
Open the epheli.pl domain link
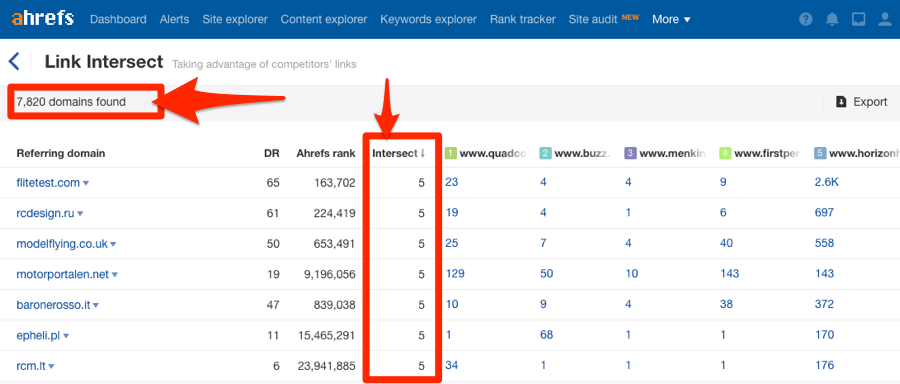pos(38,335)
